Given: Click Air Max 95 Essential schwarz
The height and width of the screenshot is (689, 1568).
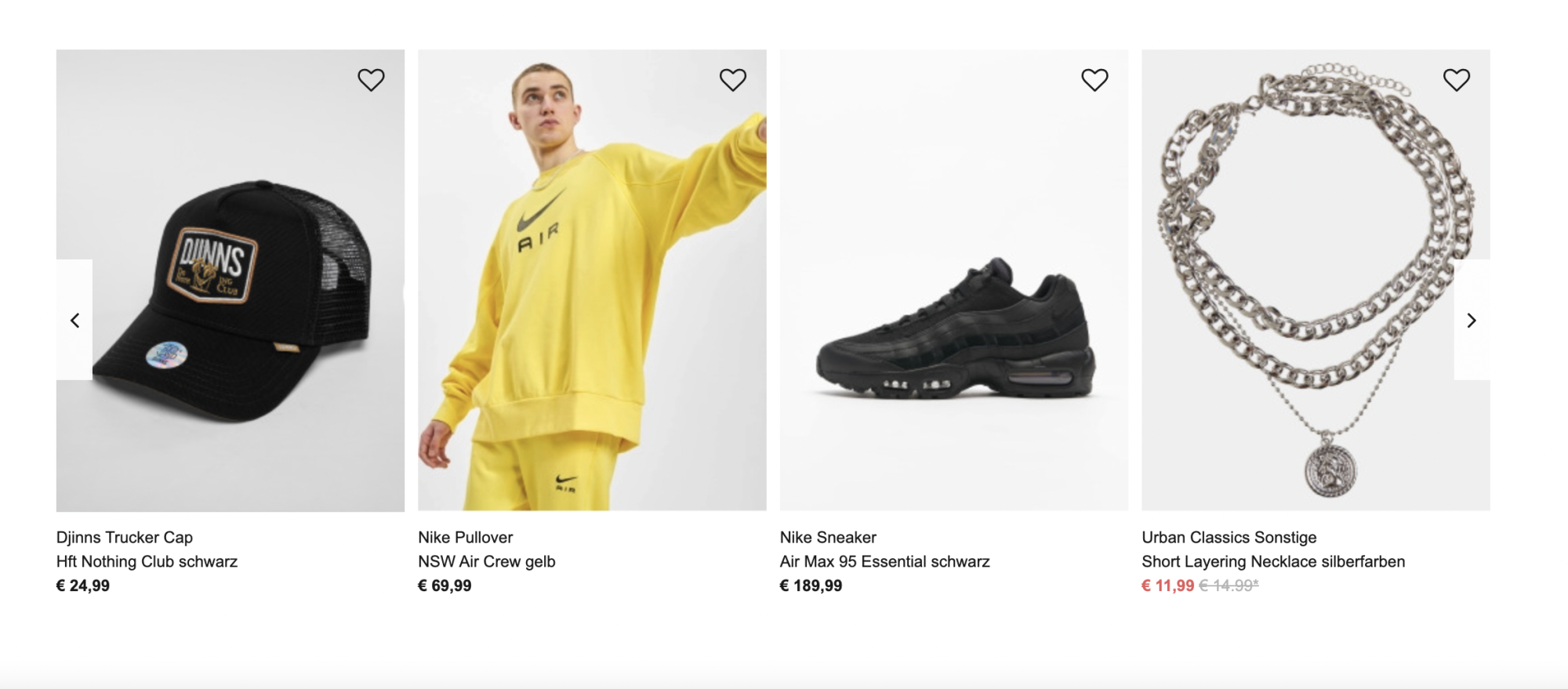Looking at the screenshot, I should [884, 562].
